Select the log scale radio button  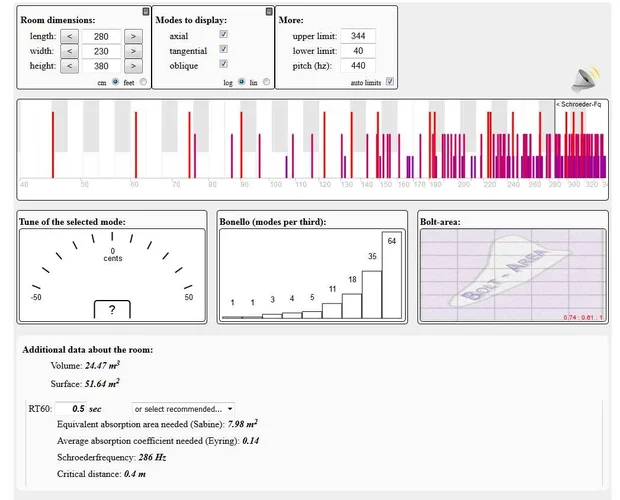[x=241, y=82]
